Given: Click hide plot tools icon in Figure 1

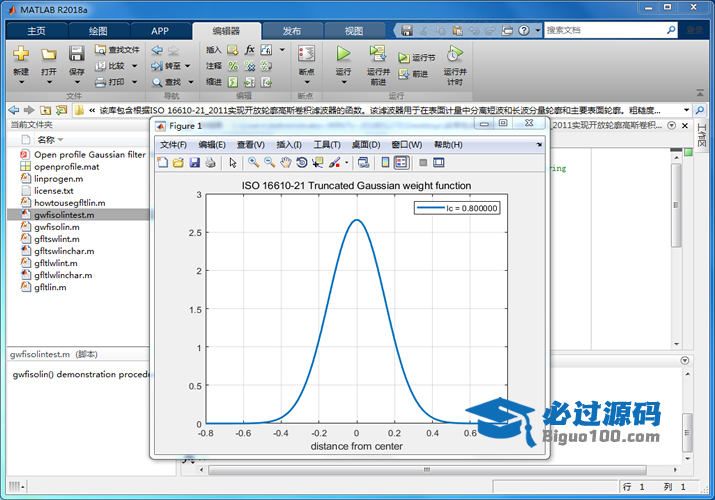Looking at the screenshot, I should tap(423, 163).
